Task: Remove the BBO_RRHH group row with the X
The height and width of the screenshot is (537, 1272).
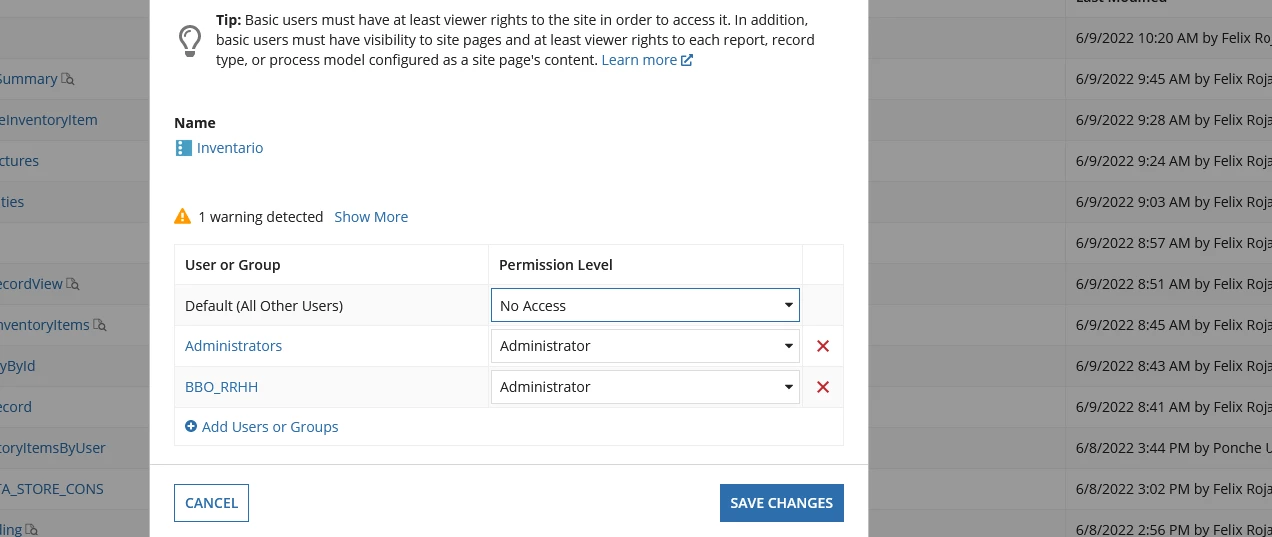Action: (x=823, y=387)
